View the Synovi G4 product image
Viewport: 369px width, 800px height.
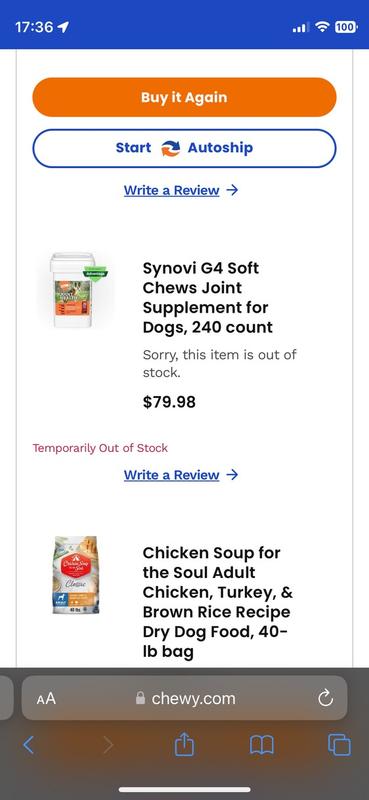(x=77, y=290)
